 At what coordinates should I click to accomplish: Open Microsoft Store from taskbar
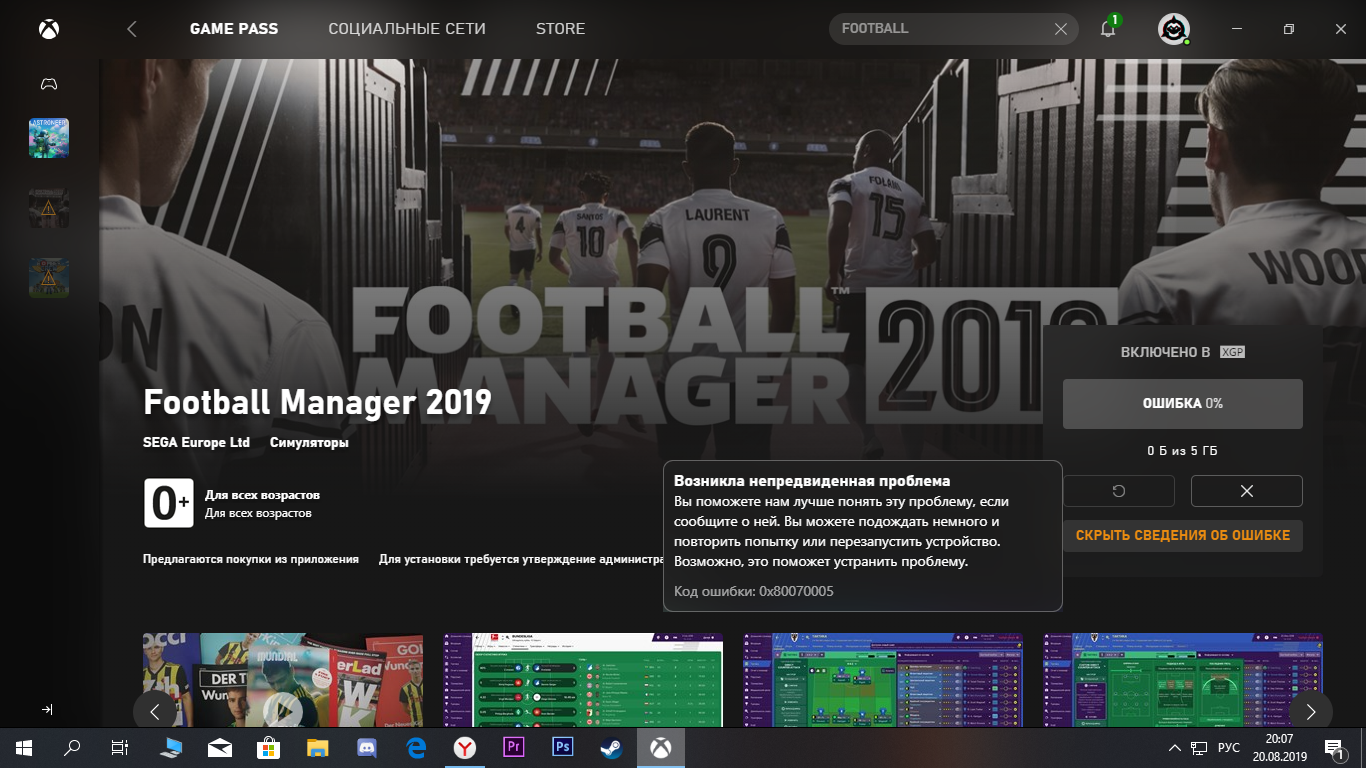[268, 747]
